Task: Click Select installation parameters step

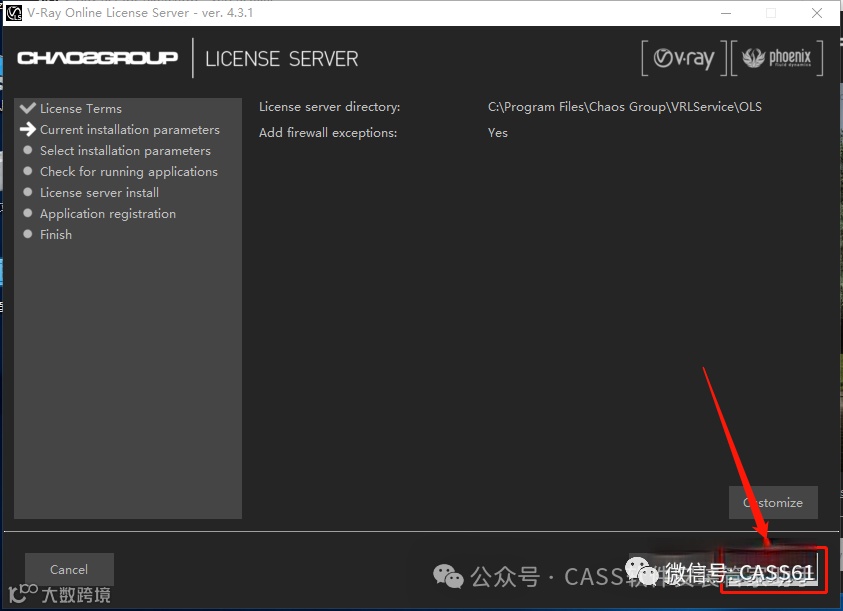Action: pyautogui.click(x=125, y=151)
